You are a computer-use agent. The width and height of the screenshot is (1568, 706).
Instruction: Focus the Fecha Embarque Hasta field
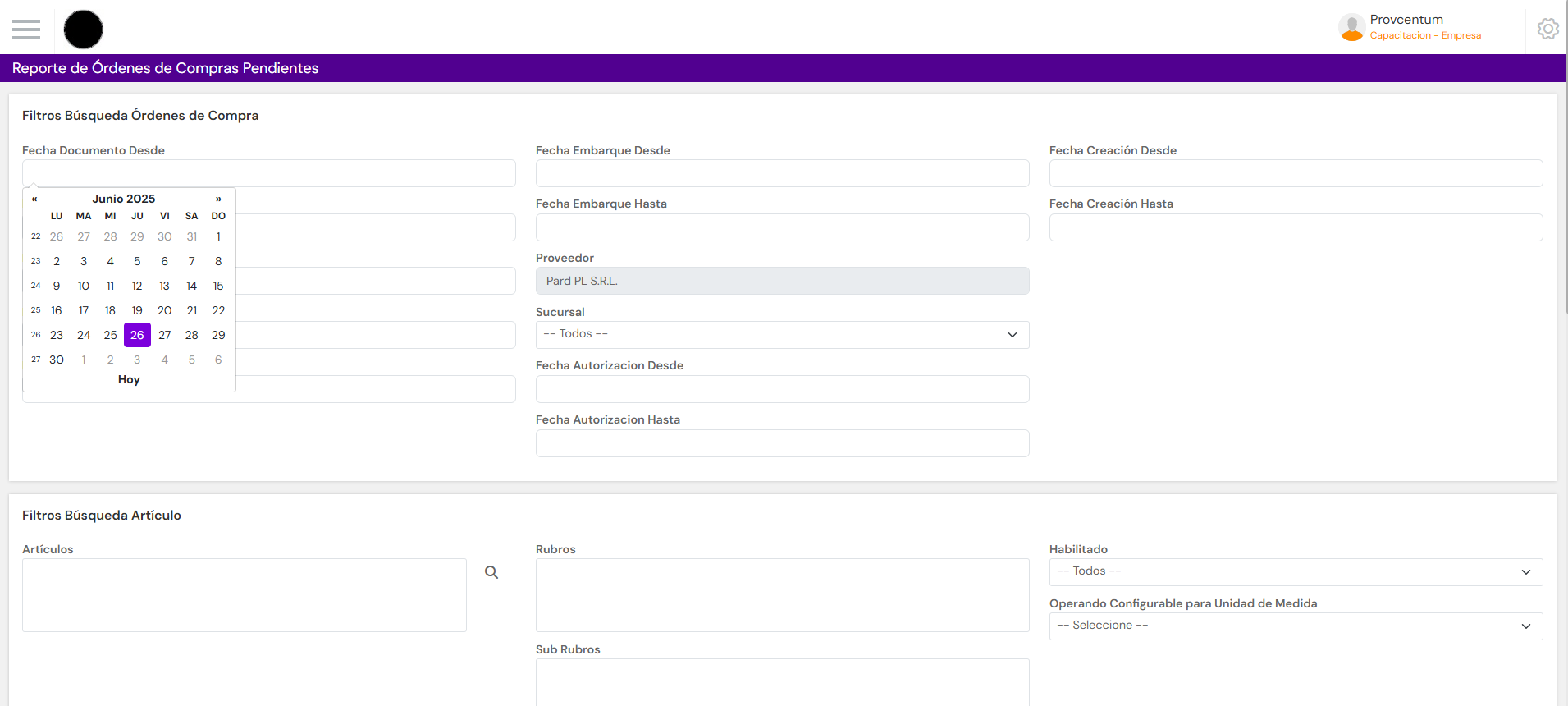[783, 227]
